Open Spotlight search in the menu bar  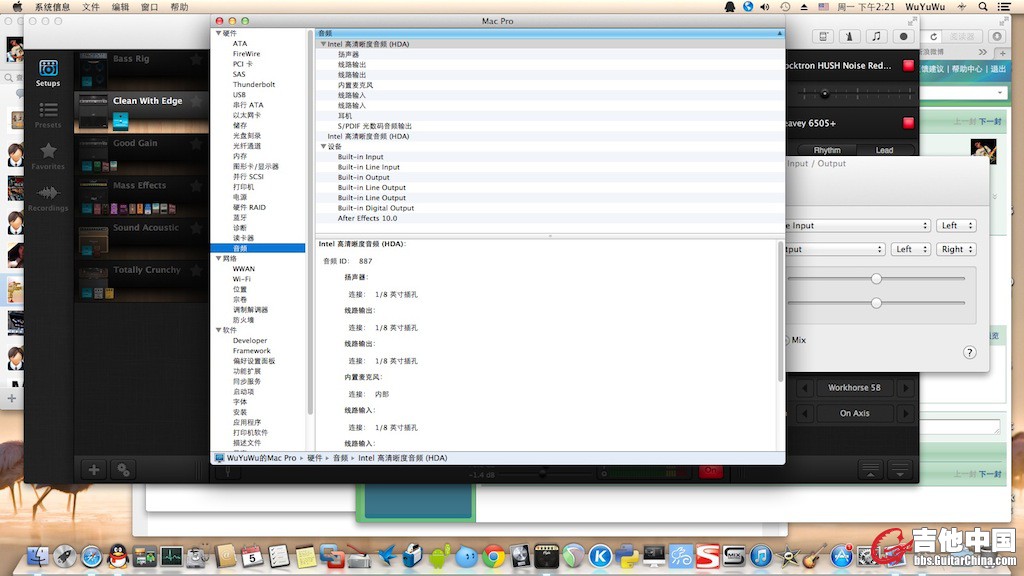coord(983,7)
